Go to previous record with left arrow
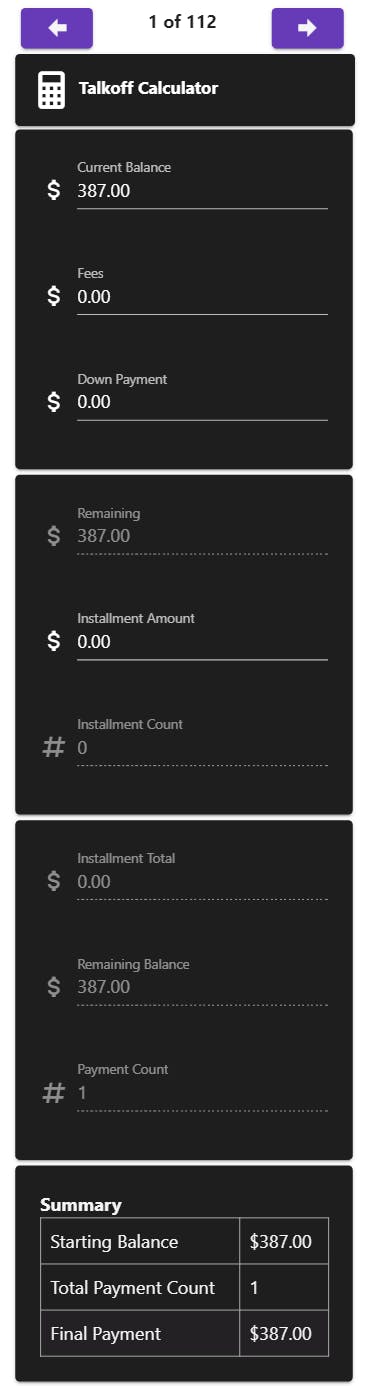 [x=57, y=28]
